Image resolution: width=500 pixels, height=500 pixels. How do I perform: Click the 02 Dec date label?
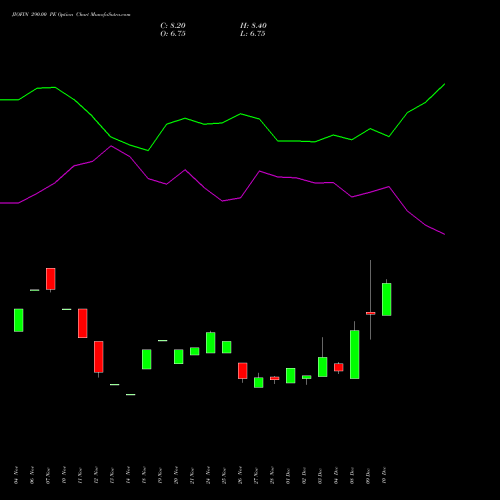[304, 476]
